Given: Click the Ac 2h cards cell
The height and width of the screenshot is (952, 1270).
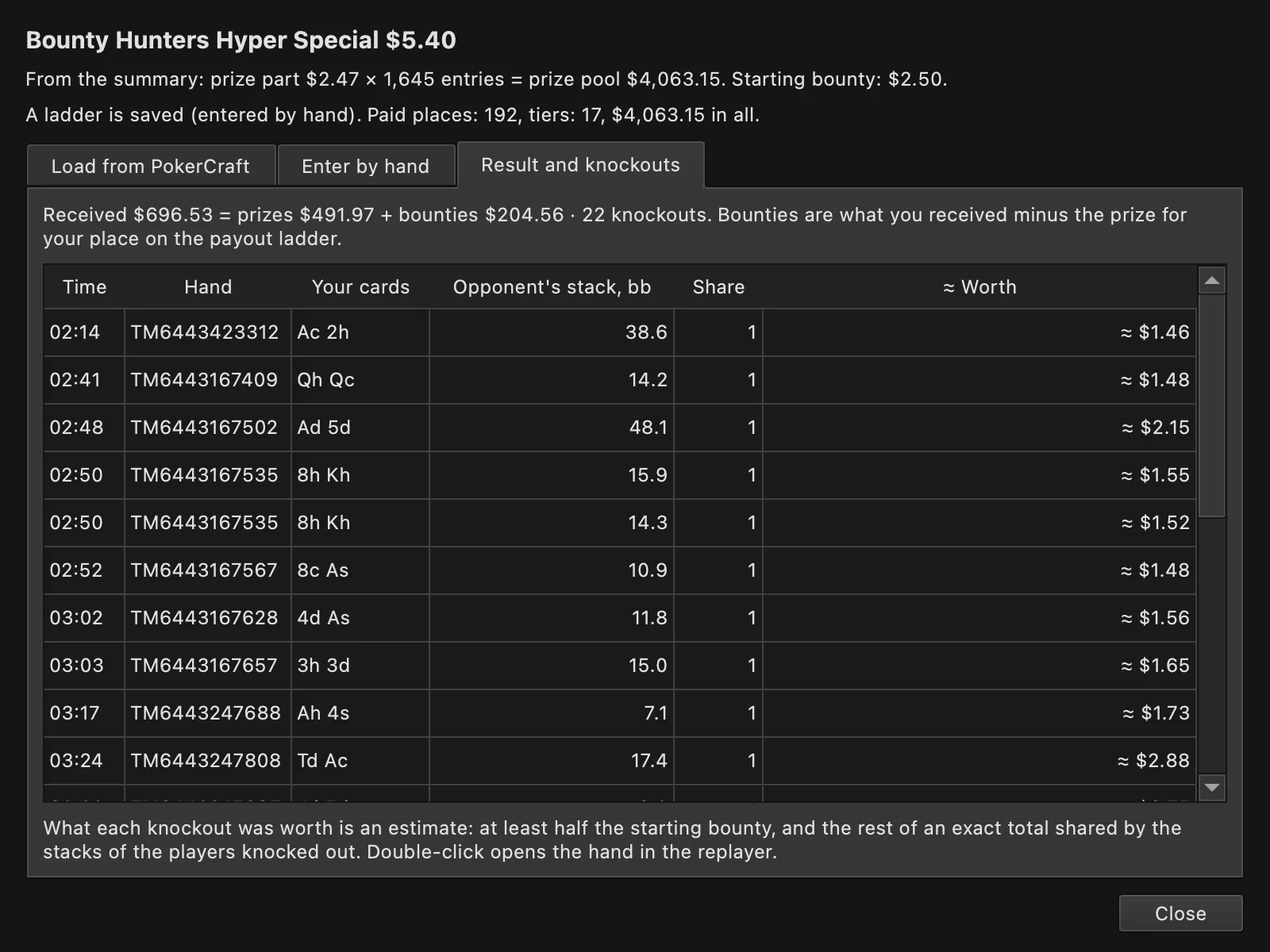Looking at the screenshot, I should tap(360, 332).
